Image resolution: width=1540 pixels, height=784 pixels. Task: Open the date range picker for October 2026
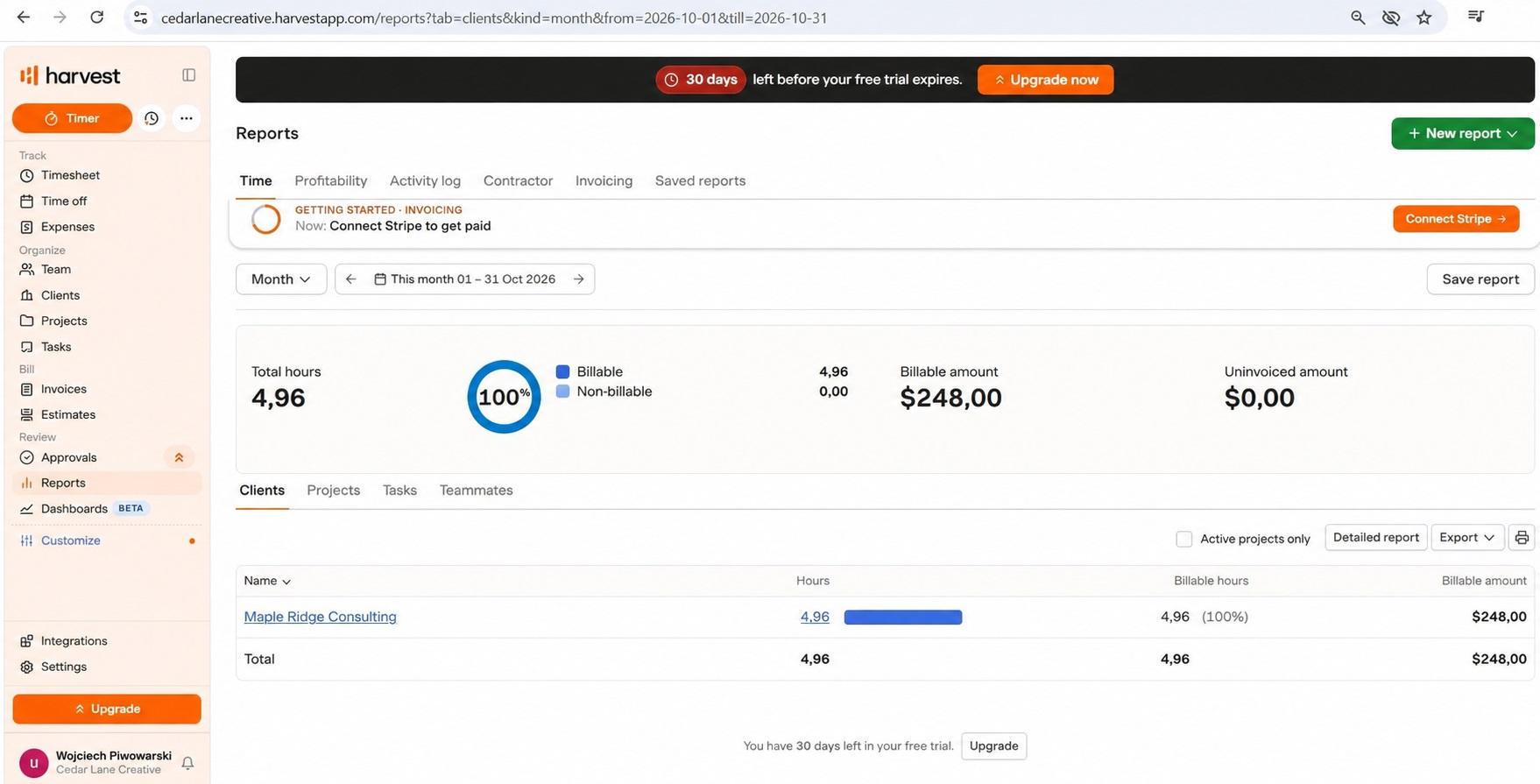point(464,279)
